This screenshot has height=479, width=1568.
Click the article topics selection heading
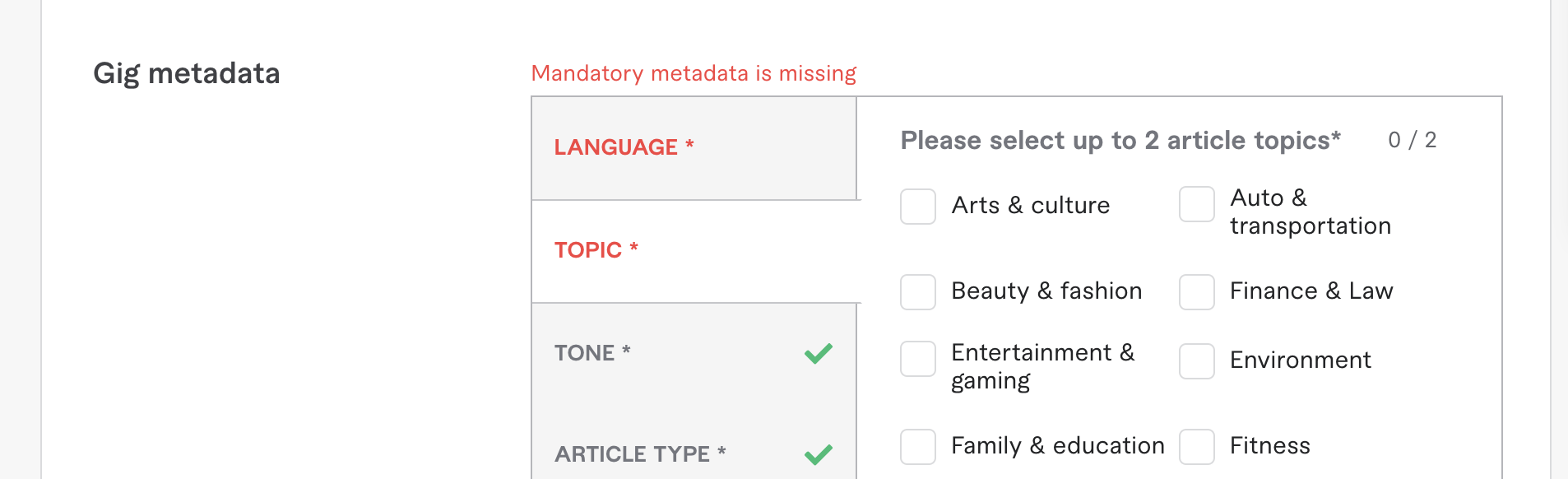click(x=1120, y=140)
